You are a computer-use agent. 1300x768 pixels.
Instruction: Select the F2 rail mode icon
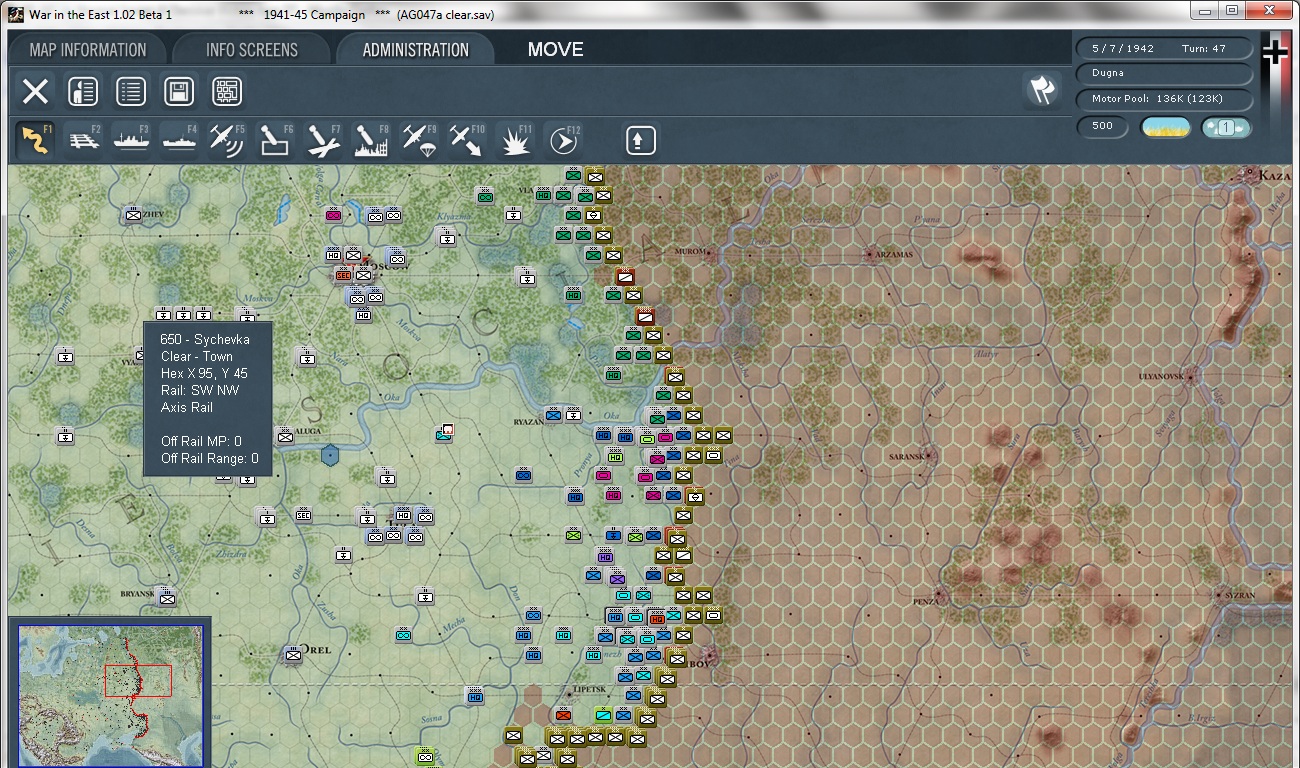(85, 140)
